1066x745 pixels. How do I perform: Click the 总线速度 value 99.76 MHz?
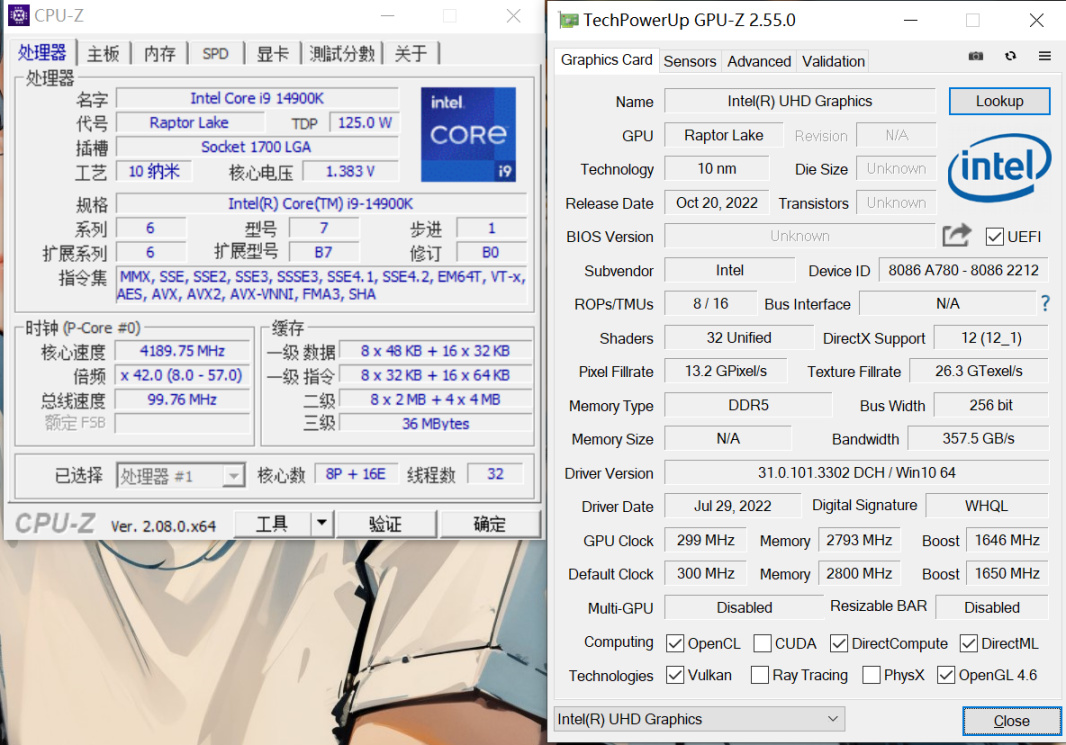182,400
